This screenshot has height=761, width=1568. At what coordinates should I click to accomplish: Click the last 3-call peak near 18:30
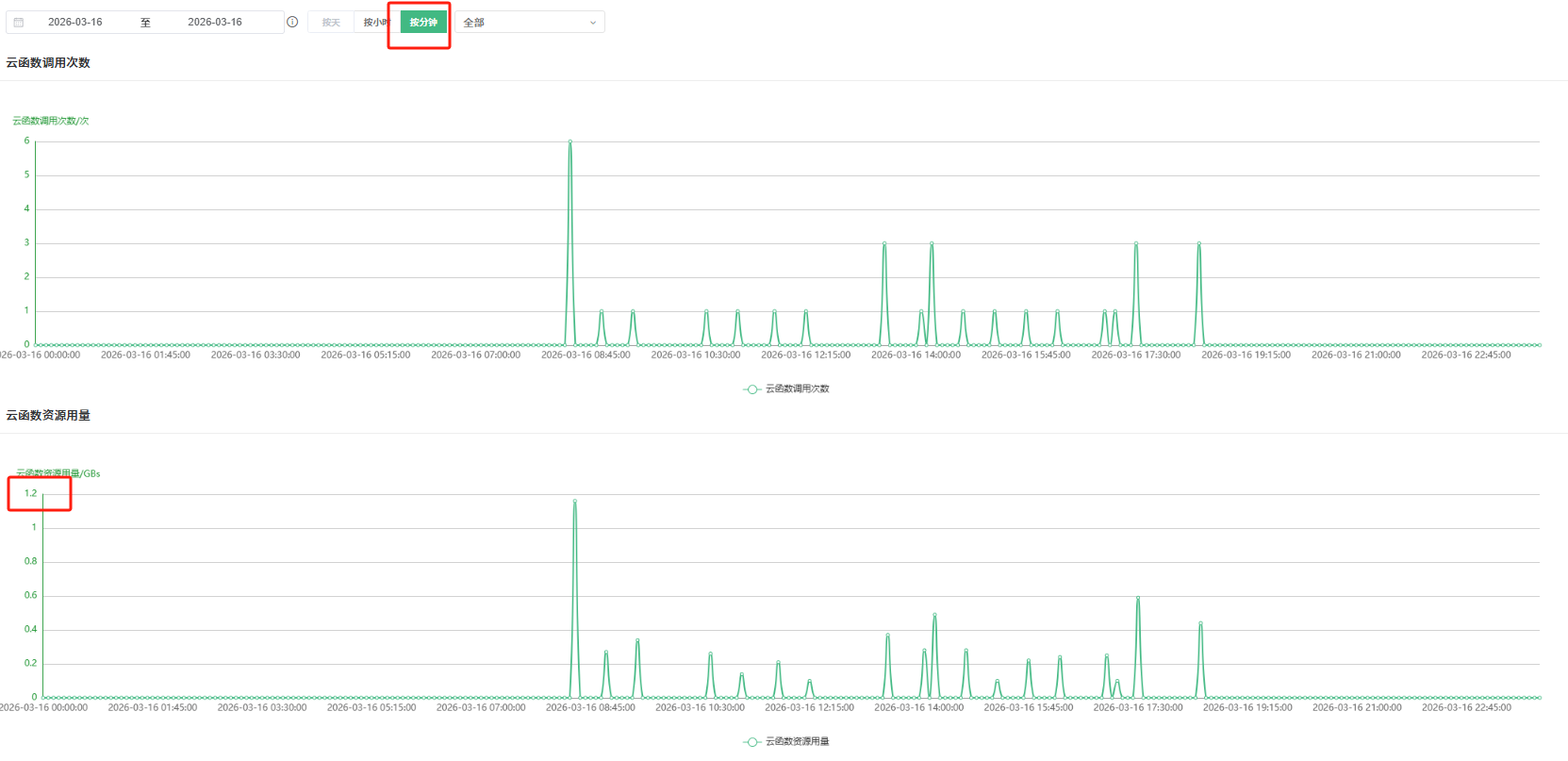click(x=1198, y=243)
